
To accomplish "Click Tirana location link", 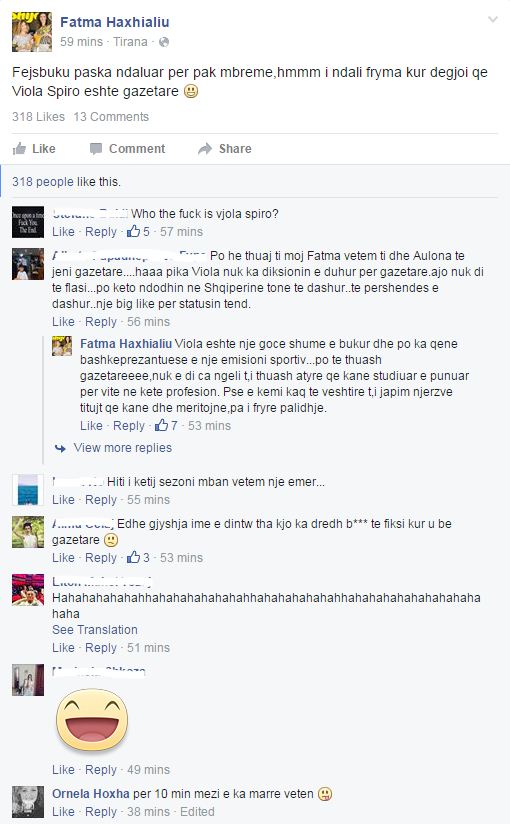I will click(130, 42).
